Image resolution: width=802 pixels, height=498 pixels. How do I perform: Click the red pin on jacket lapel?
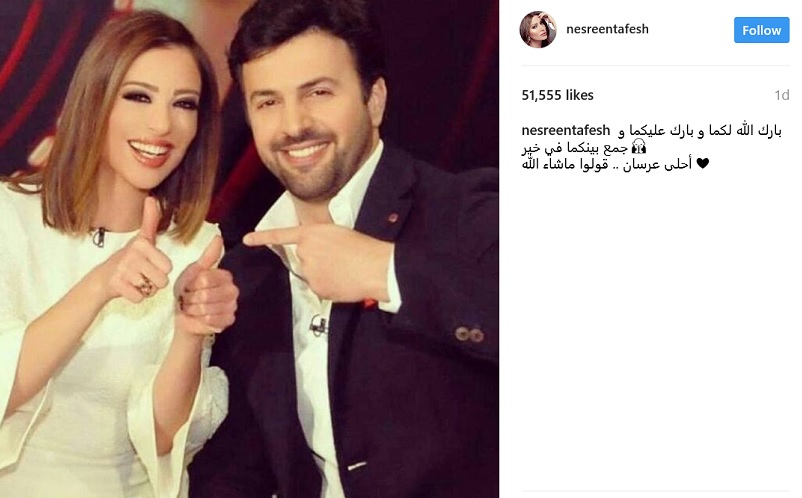tap(392, 218)
